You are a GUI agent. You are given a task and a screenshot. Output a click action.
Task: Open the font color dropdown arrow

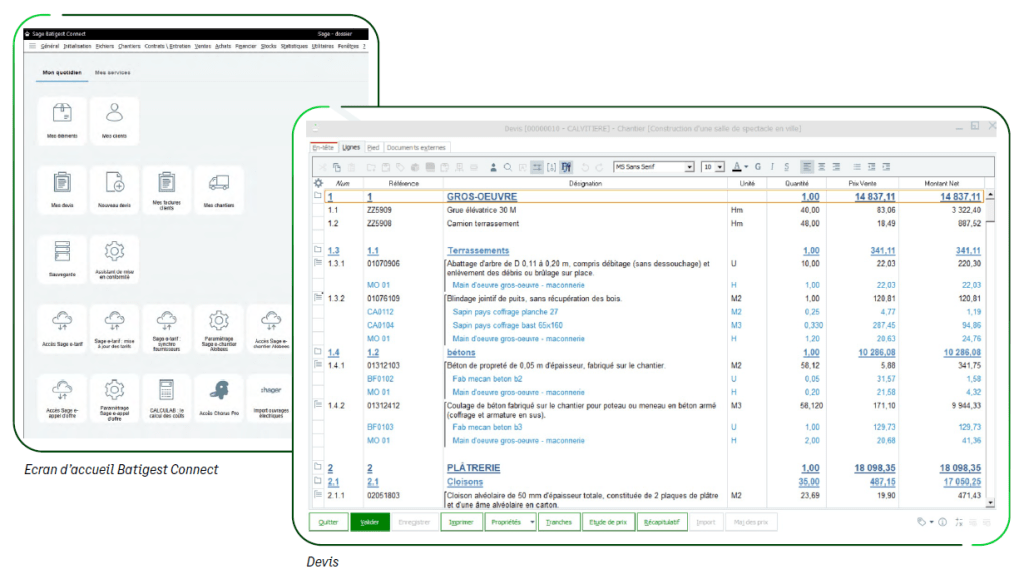746,167
